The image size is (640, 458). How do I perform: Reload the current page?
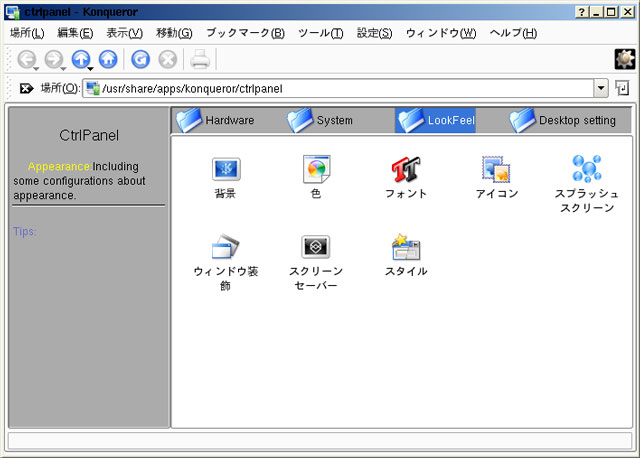click(x=140, y=60)
